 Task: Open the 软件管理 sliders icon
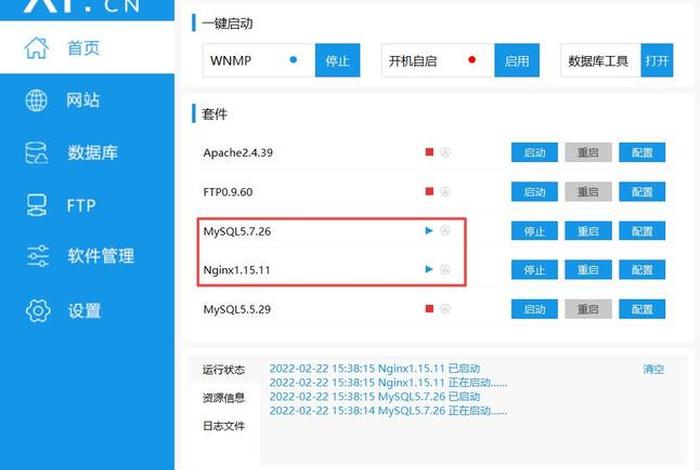pos(38,256)
